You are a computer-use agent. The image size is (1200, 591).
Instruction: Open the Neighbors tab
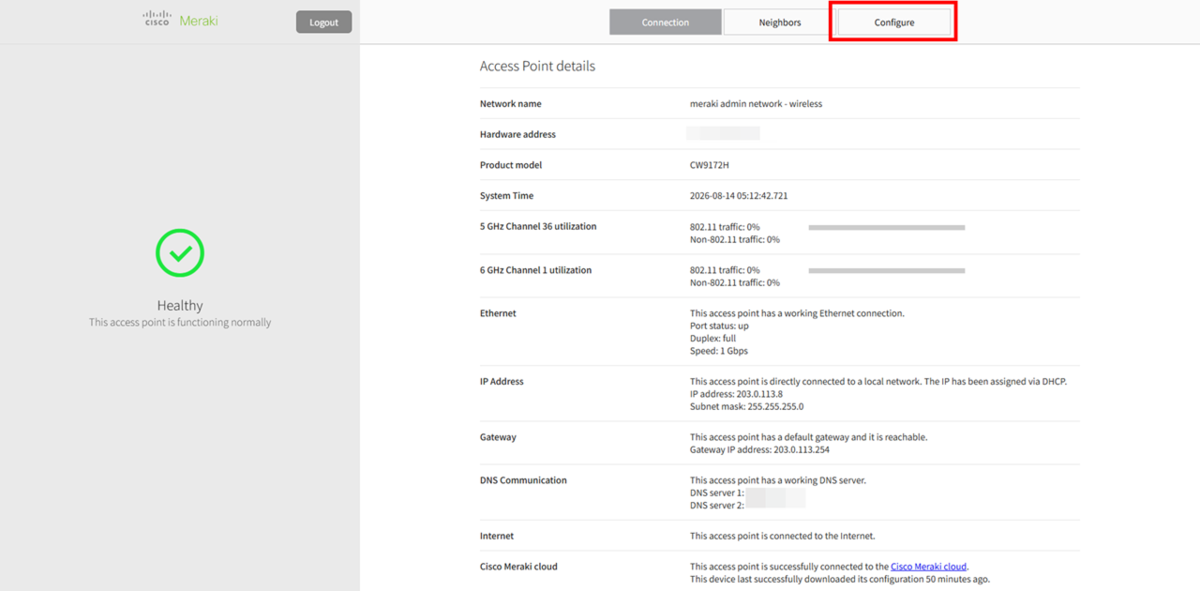(780, 22)
